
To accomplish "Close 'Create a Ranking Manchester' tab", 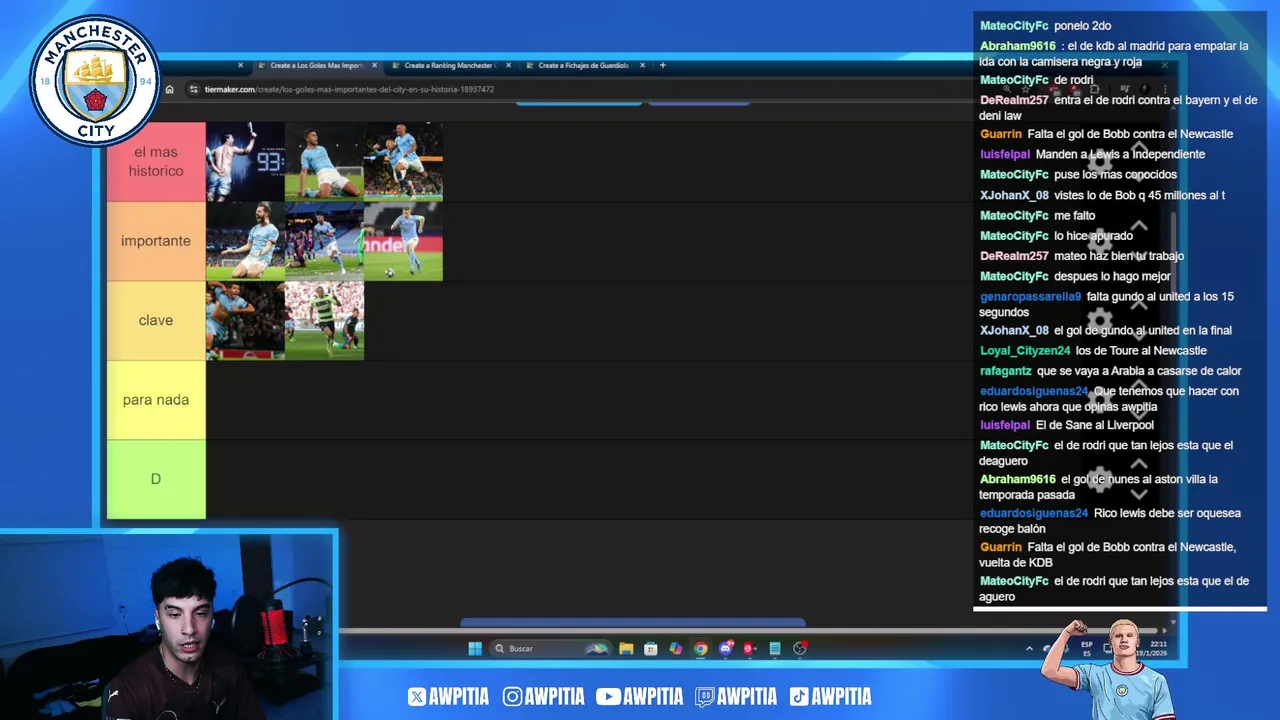I will coord(508,65).
